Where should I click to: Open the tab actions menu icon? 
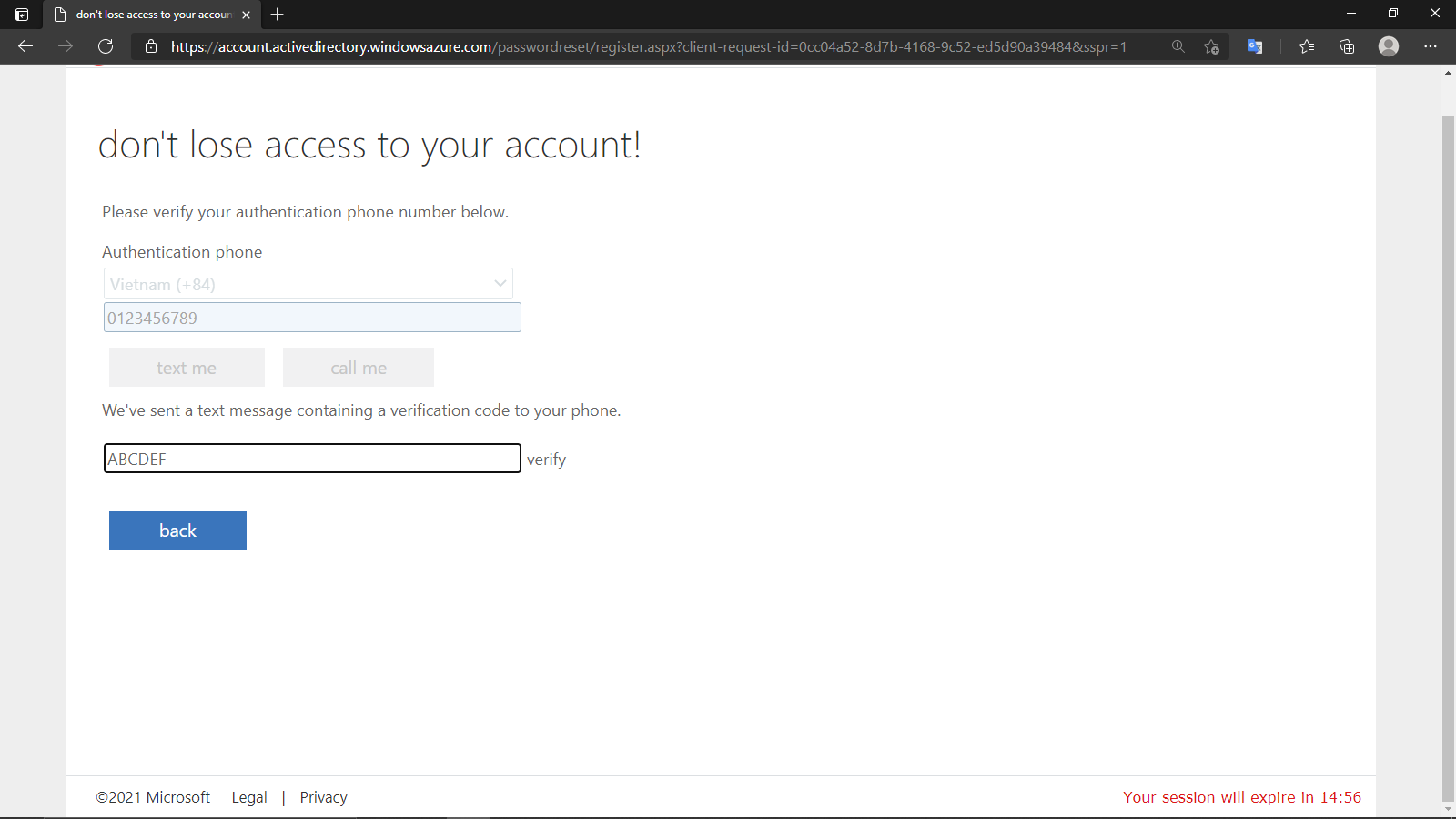click(22, 15)
